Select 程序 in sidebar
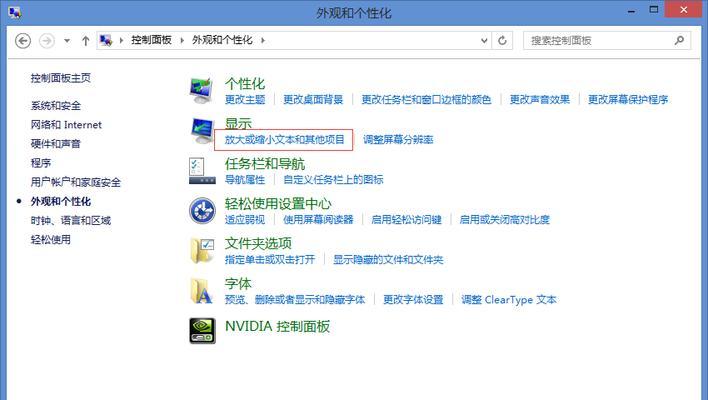708x400 pixels. click(41, 163)
